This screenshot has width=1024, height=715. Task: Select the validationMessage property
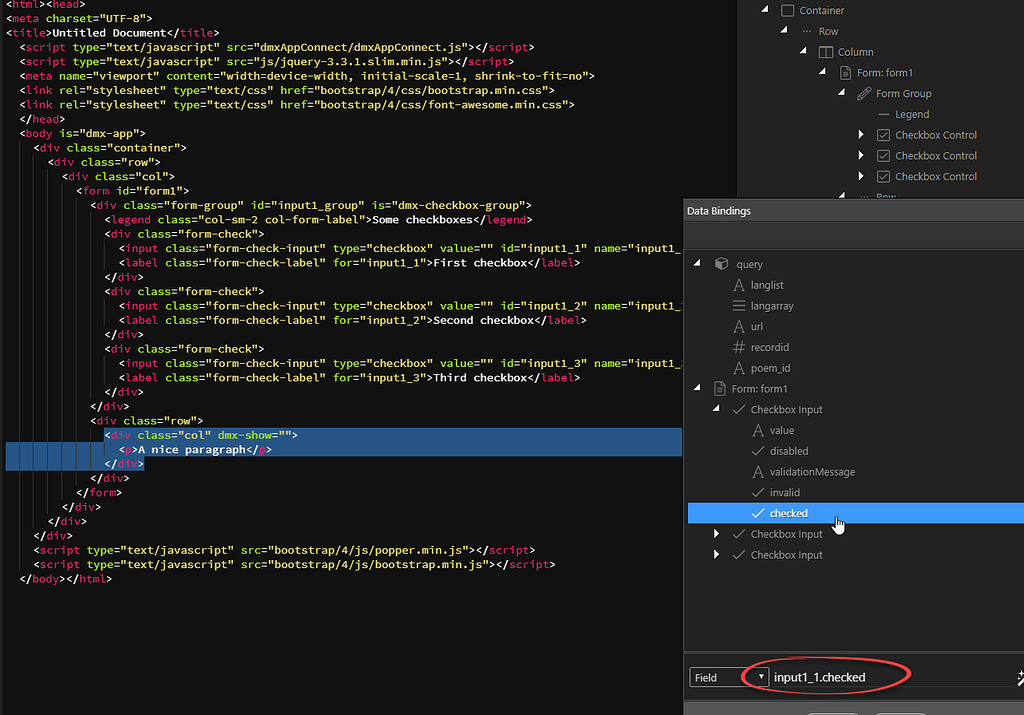click(812, 472)
